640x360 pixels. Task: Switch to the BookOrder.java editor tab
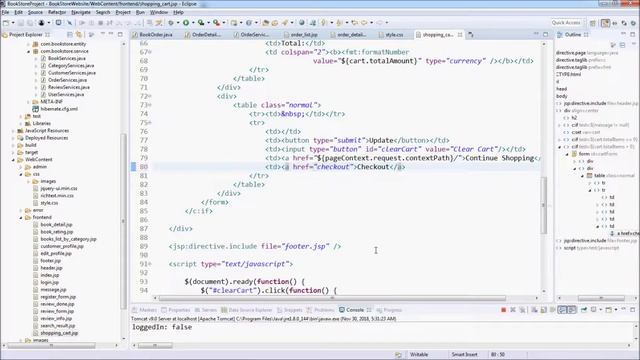click(x=153, y=35)
